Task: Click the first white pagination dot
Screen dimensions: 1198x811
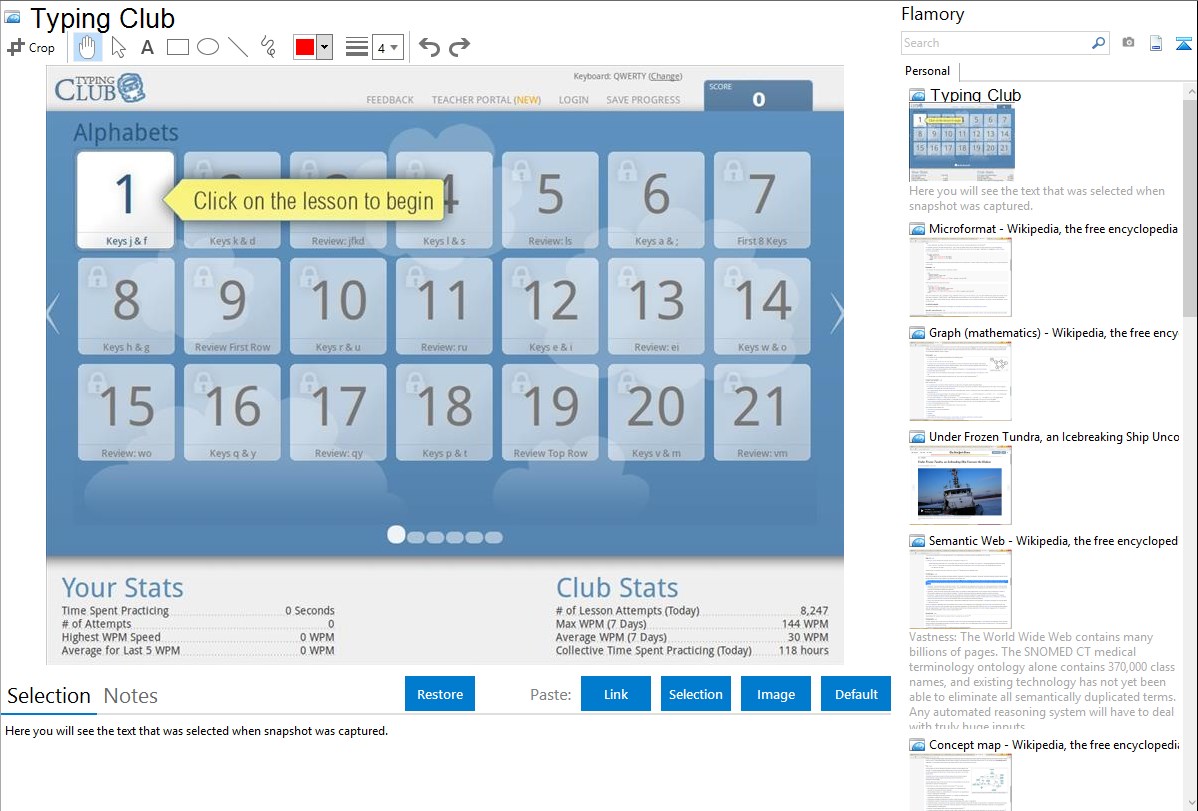Action: pyautogui.click(x=396, y=534)
